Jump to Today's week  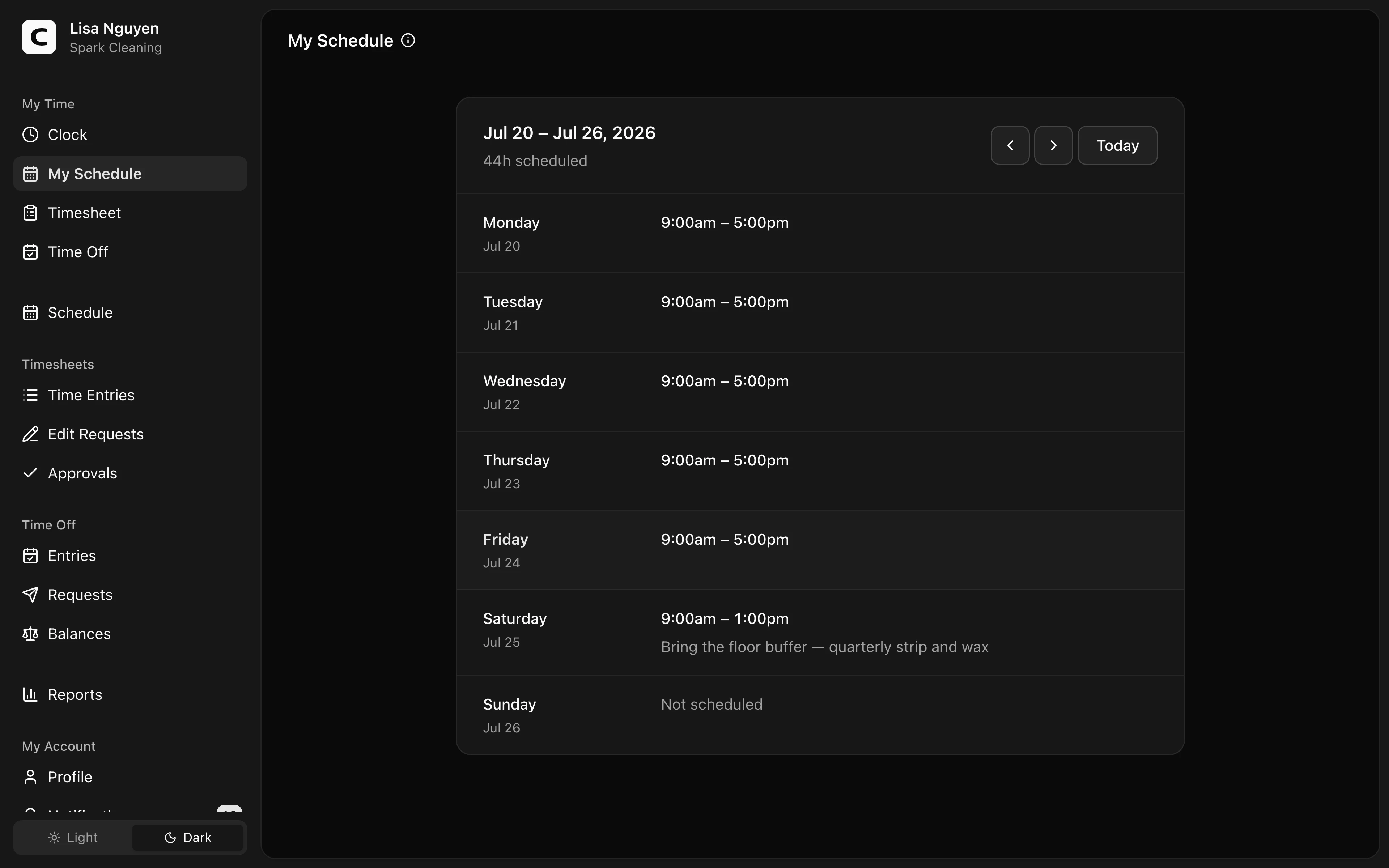[x=1117, y=145]
